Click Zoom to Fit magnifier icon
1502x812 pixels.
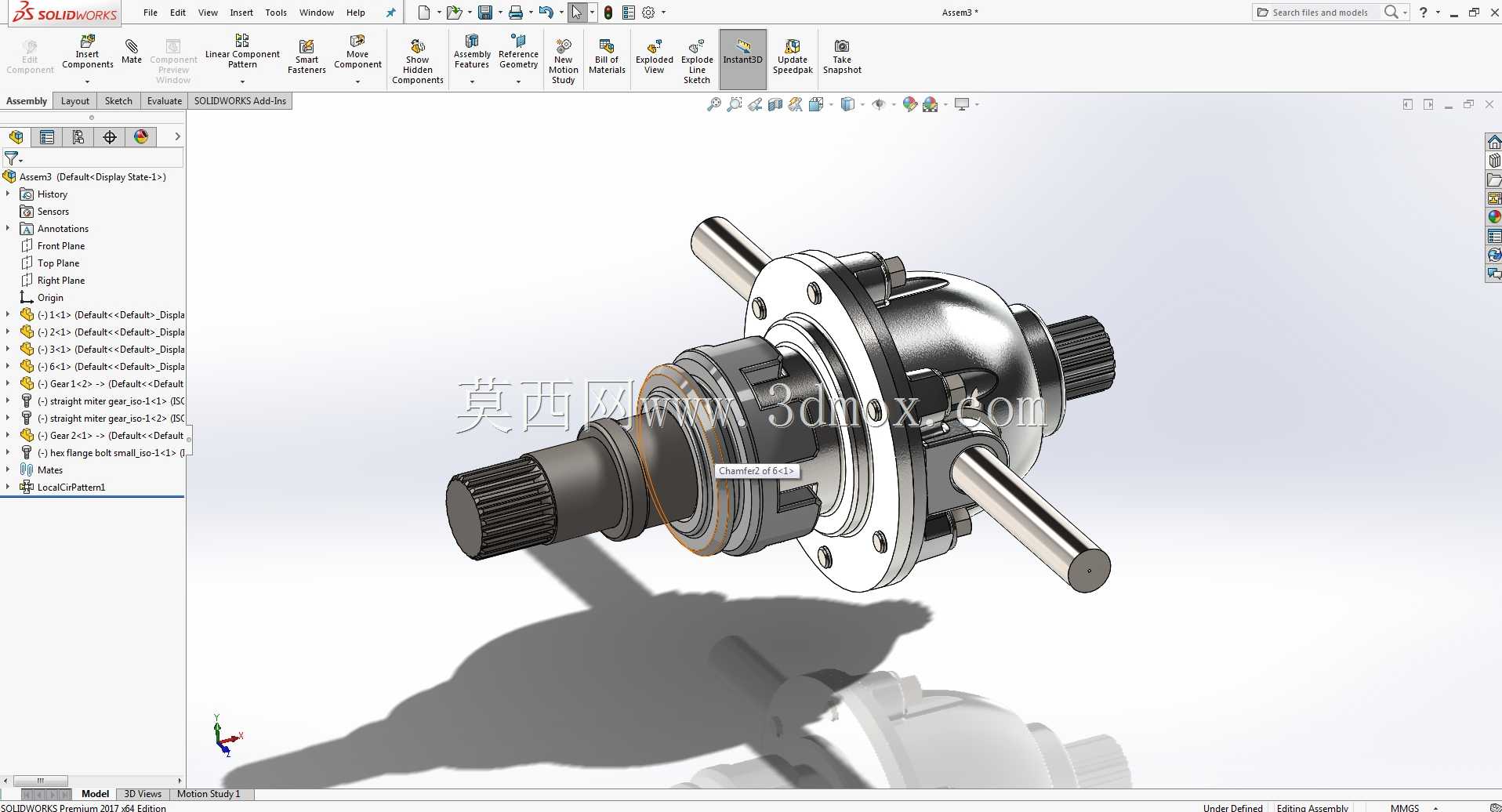click(713, 104)
